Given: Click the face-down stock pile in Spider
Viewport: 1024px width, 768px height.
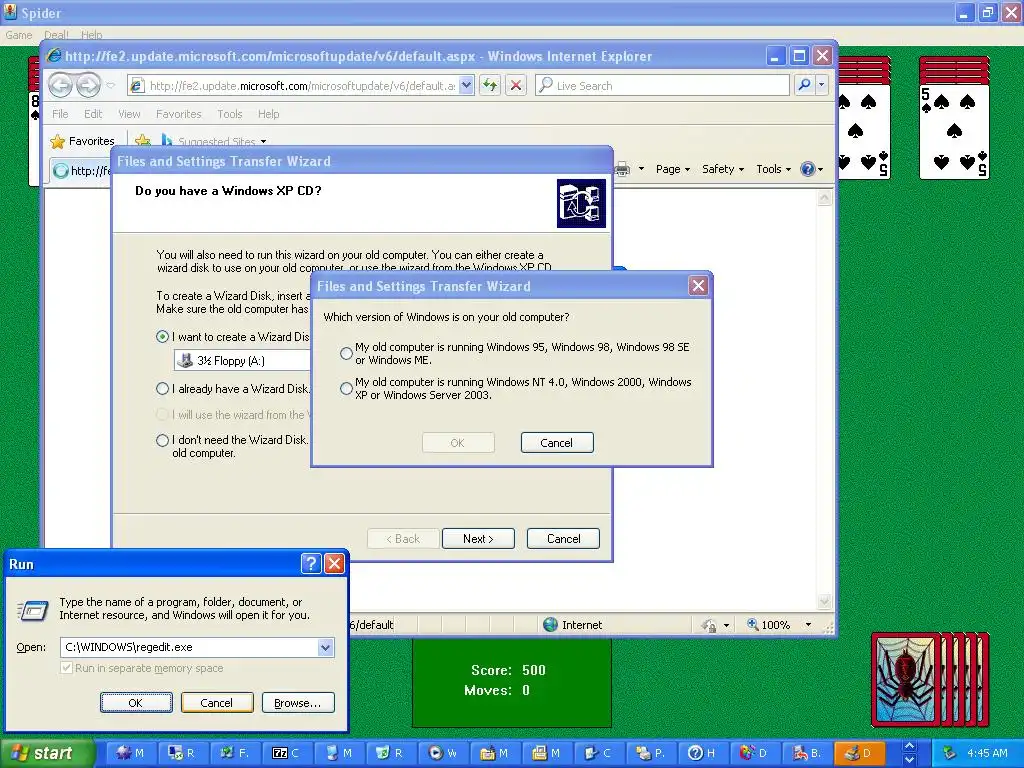Looking at the screenshot, I should coord(930,679).
